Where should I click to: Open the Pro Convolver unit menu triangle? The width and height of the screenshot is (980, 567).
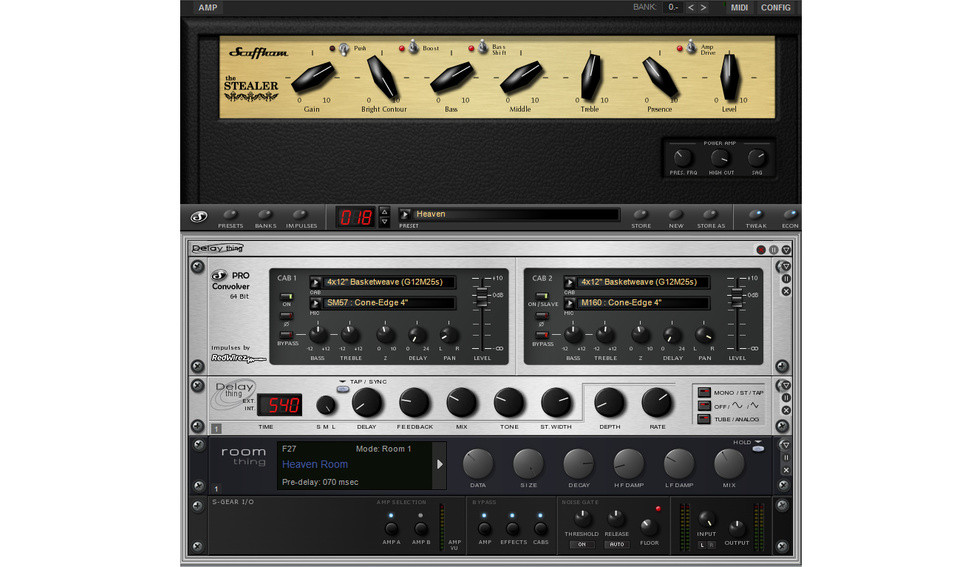pyautogui.click(x=786, y=266)
